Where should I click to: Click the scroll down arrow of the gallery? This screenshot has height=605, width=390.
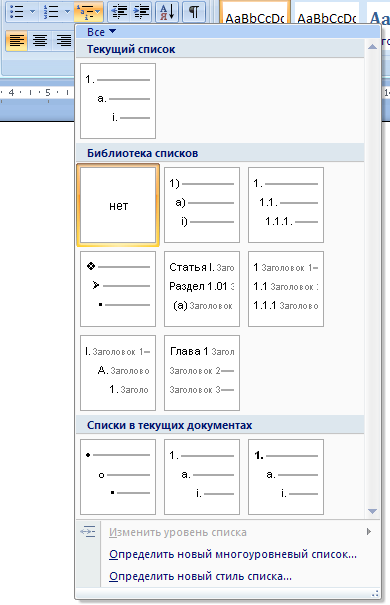[x=372, y=511]
